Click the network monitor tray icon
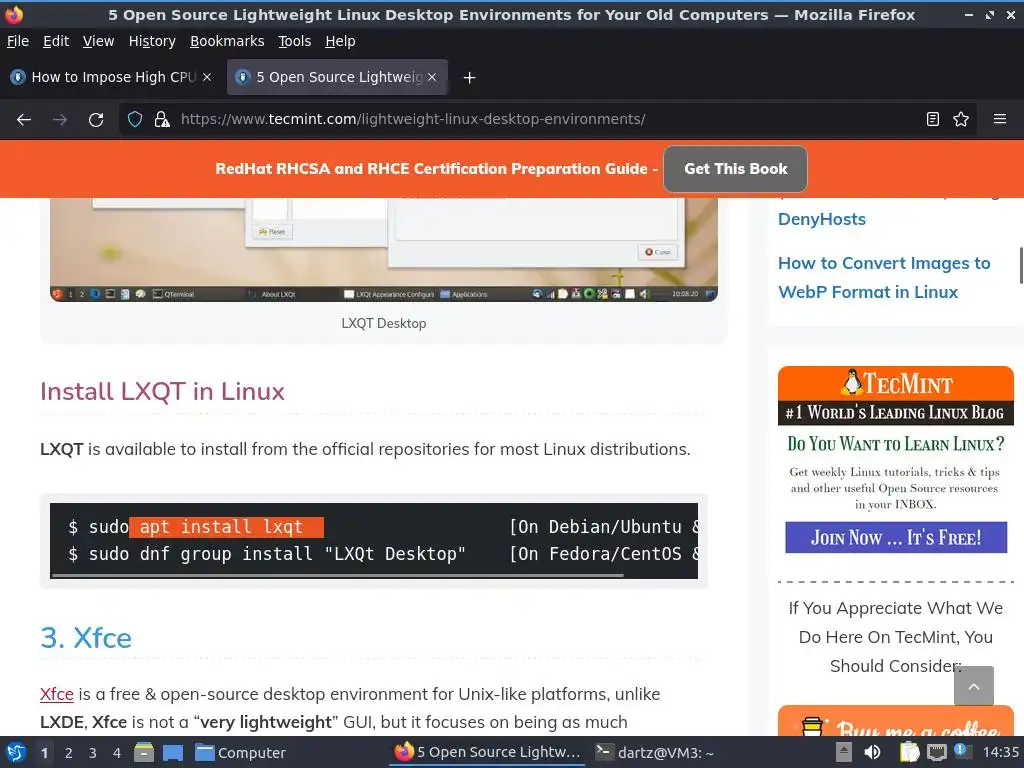This screenshot has height=768, width=1024. [936, 752]
